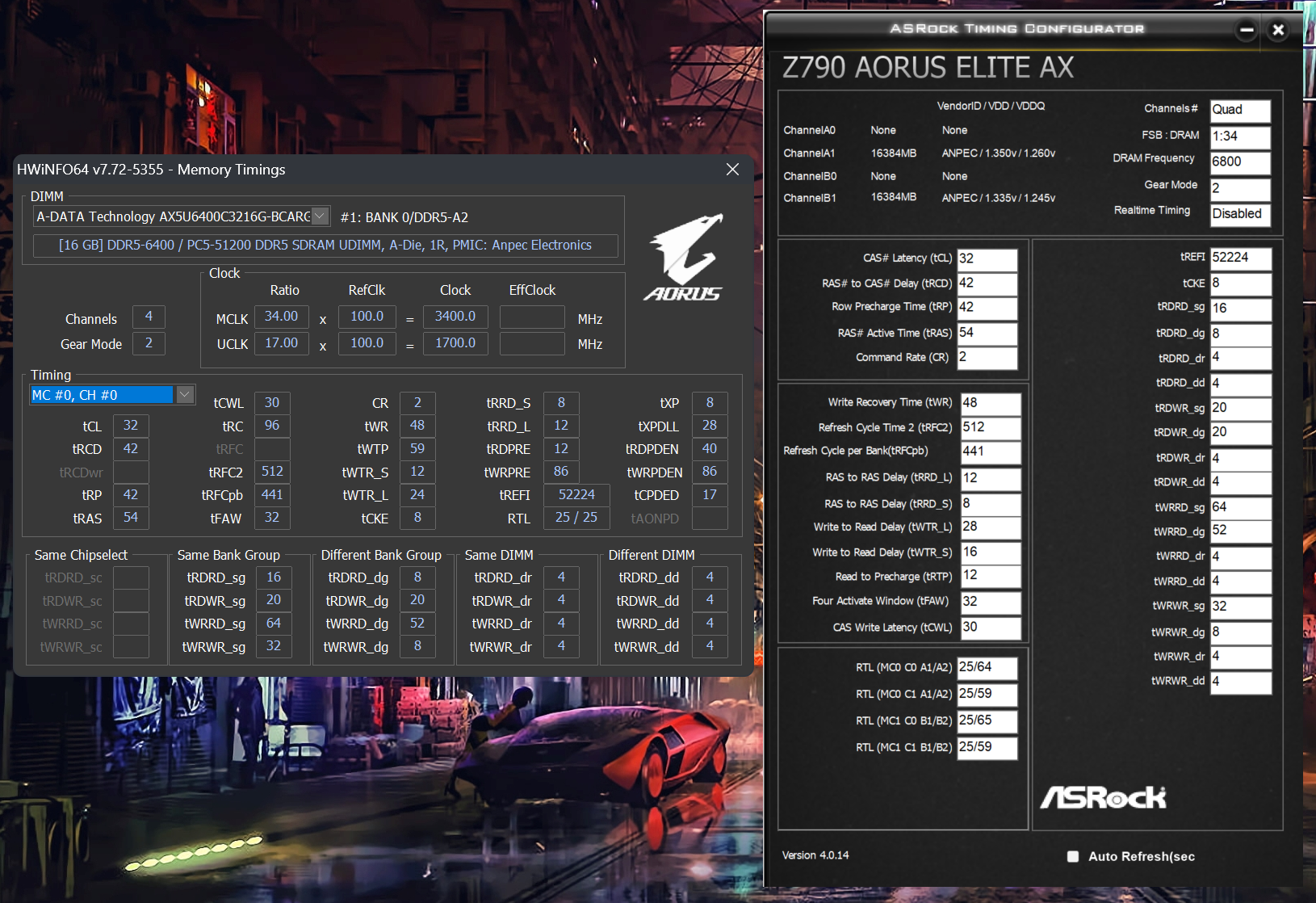Screen dimensions: 1316x903
Task: Click the FSB : DRAM field in ASRock
Action: (1240, 136)
